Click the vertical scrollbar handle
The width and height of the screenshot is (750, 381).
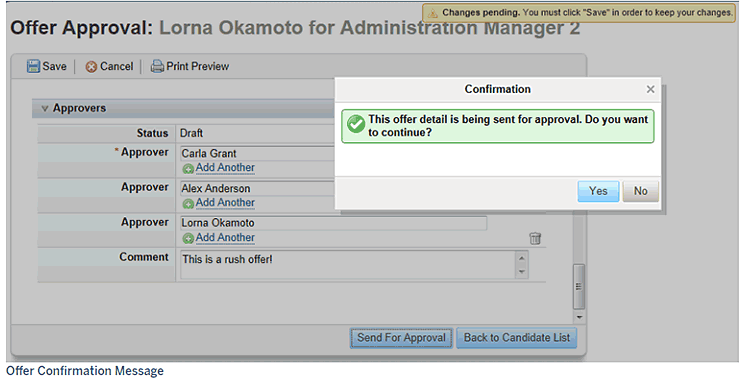(579, 286)
